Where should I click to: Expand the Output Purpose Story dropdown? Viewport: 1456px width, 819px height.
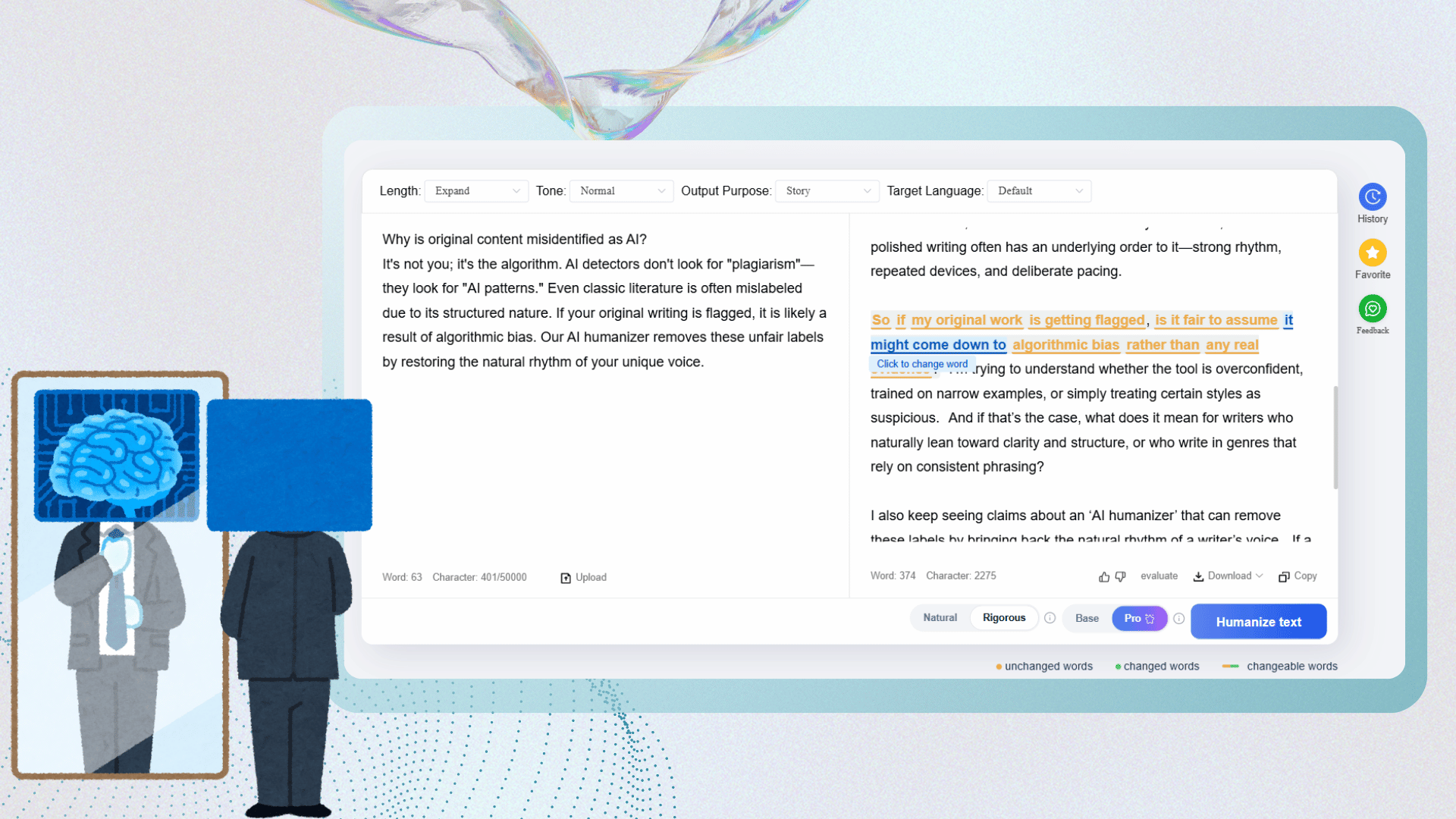[827, 191]
